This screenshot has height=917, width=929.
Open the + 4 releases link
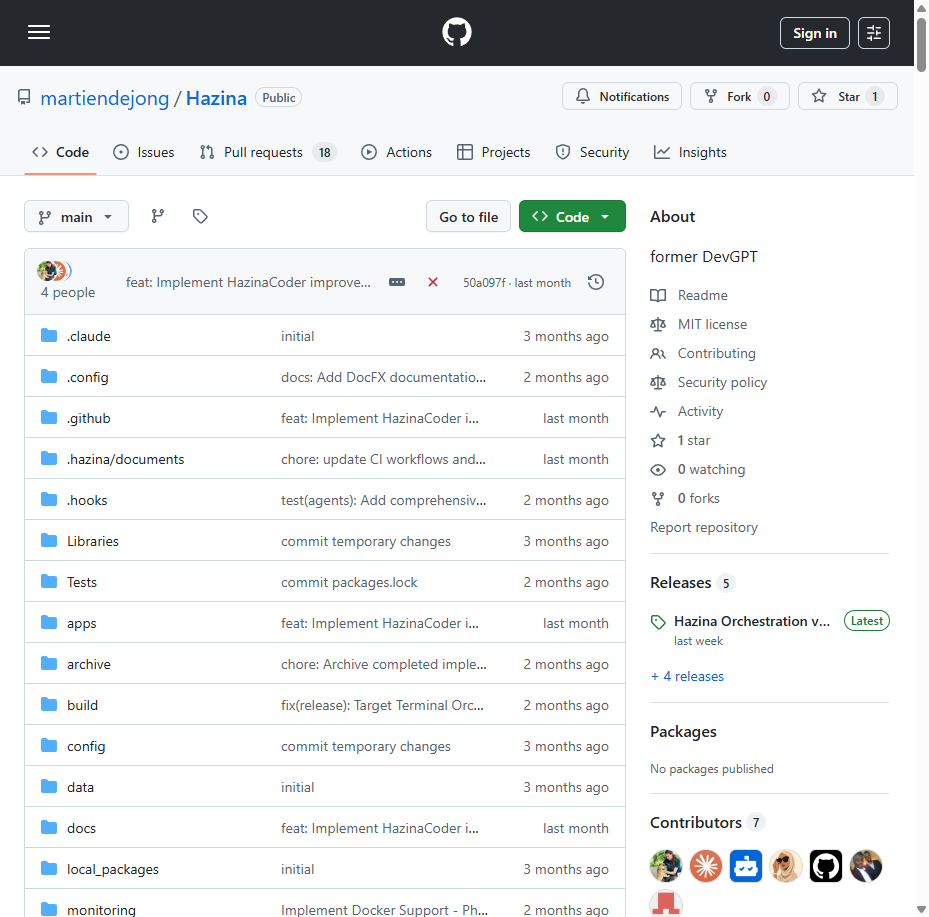coord(687,676)
